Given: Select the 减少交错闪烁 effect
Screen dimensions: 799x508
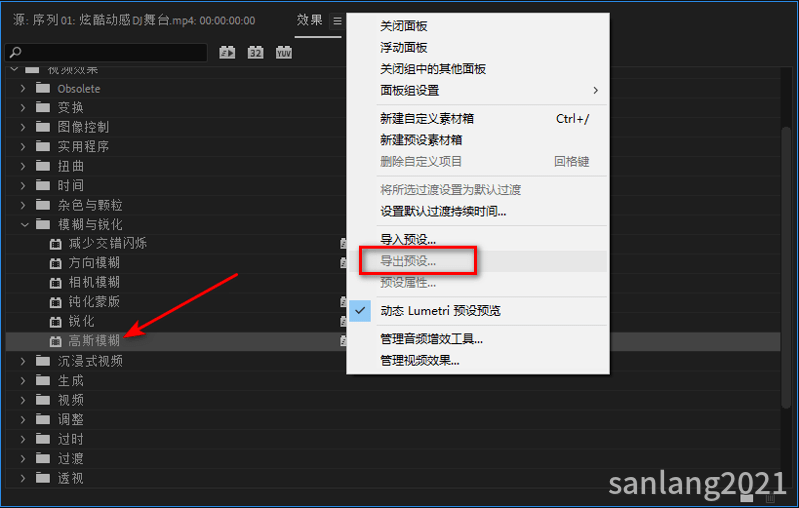Looking at the screenshot, I should (x=108, y=244).
